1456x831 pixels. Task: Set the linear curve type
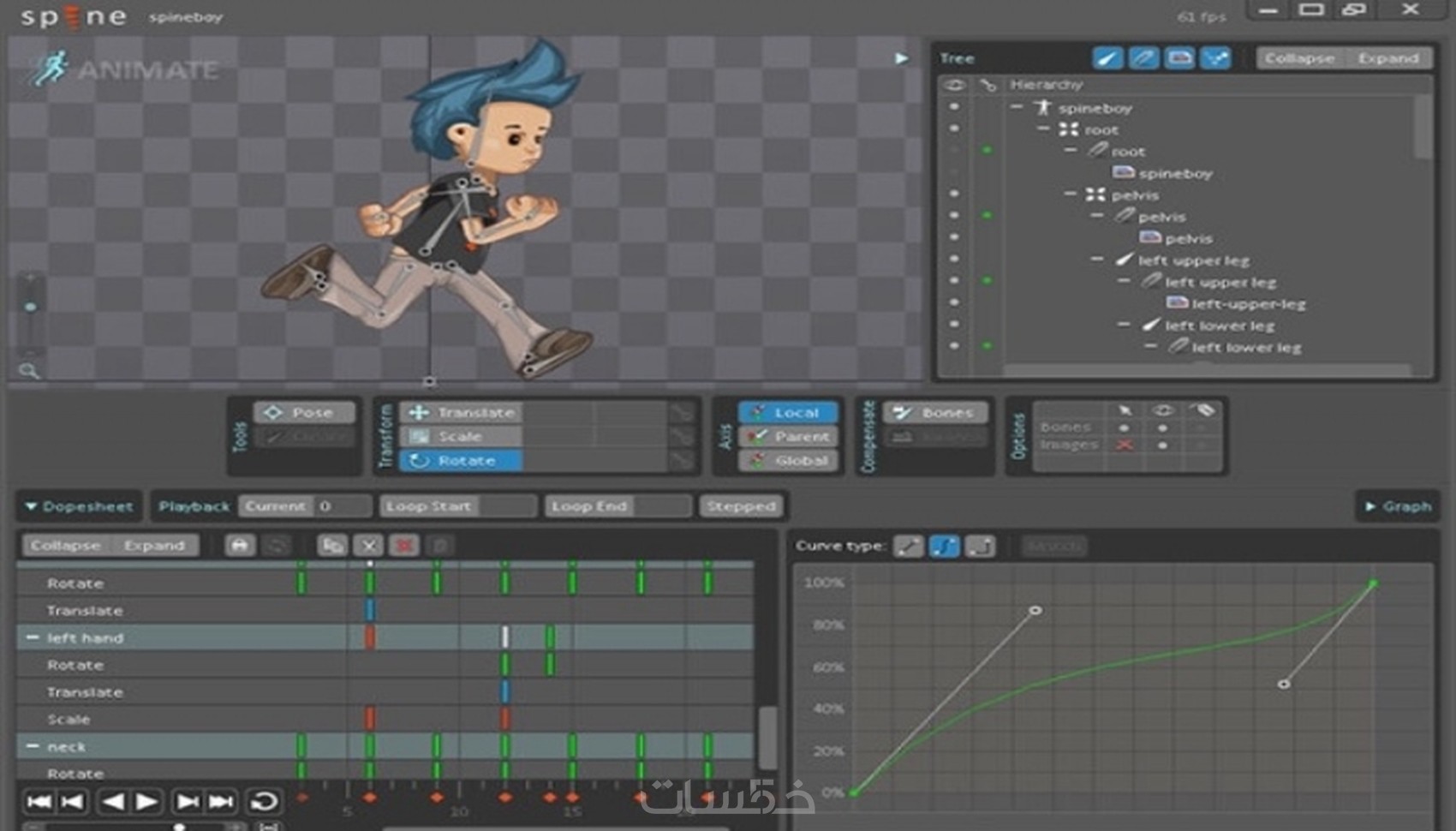(909, 546)
